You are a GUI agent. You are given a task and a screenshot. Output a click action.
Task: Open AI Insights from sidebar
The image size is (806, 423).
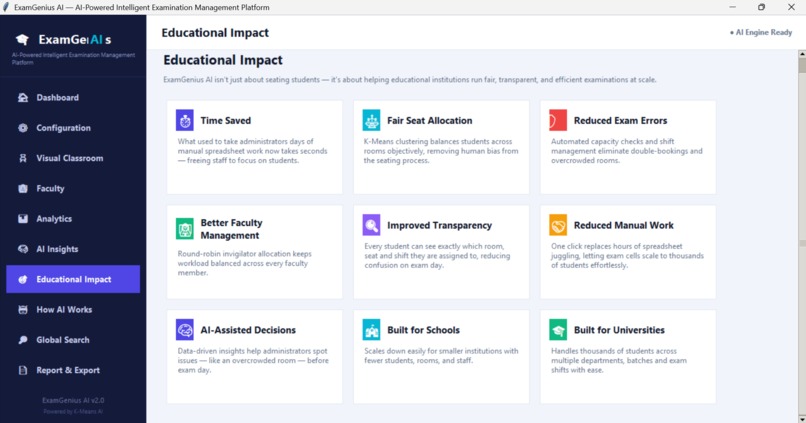[73, 249]
